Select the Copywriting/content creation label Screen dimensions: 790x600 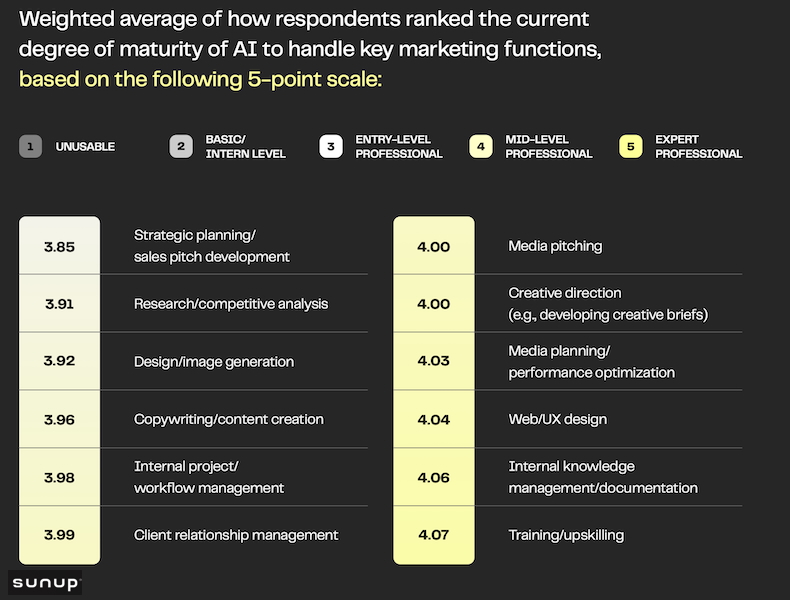pyautogui.click(x=229, y=420)
